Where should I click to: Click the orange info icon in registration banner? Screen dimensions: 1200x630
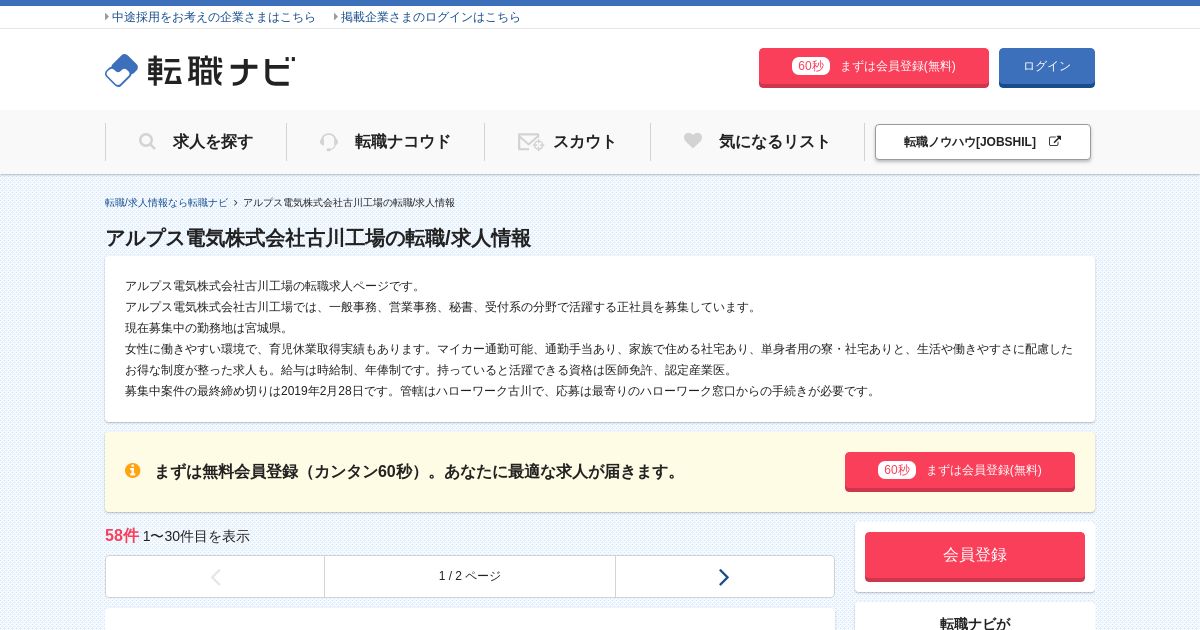133,470
